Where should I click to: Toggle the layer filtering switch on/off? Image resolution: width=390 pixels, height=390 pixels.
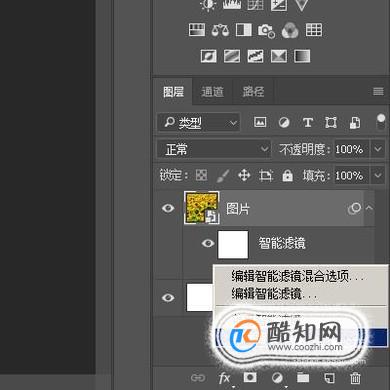[x=381, y=122]
